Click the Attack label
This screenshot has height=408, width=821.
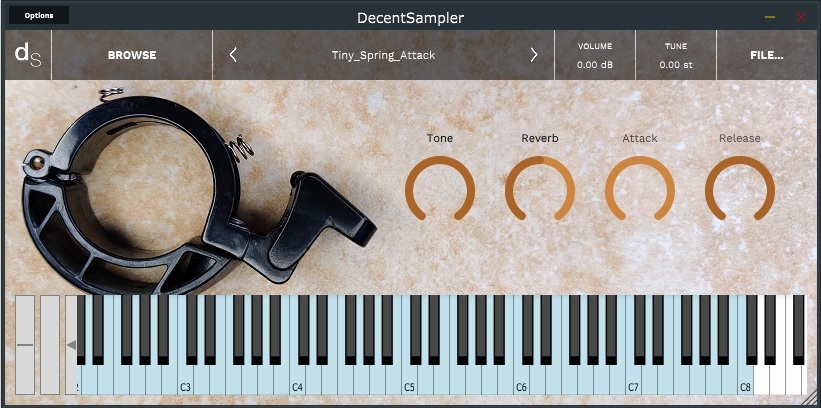tap(640, 138)
